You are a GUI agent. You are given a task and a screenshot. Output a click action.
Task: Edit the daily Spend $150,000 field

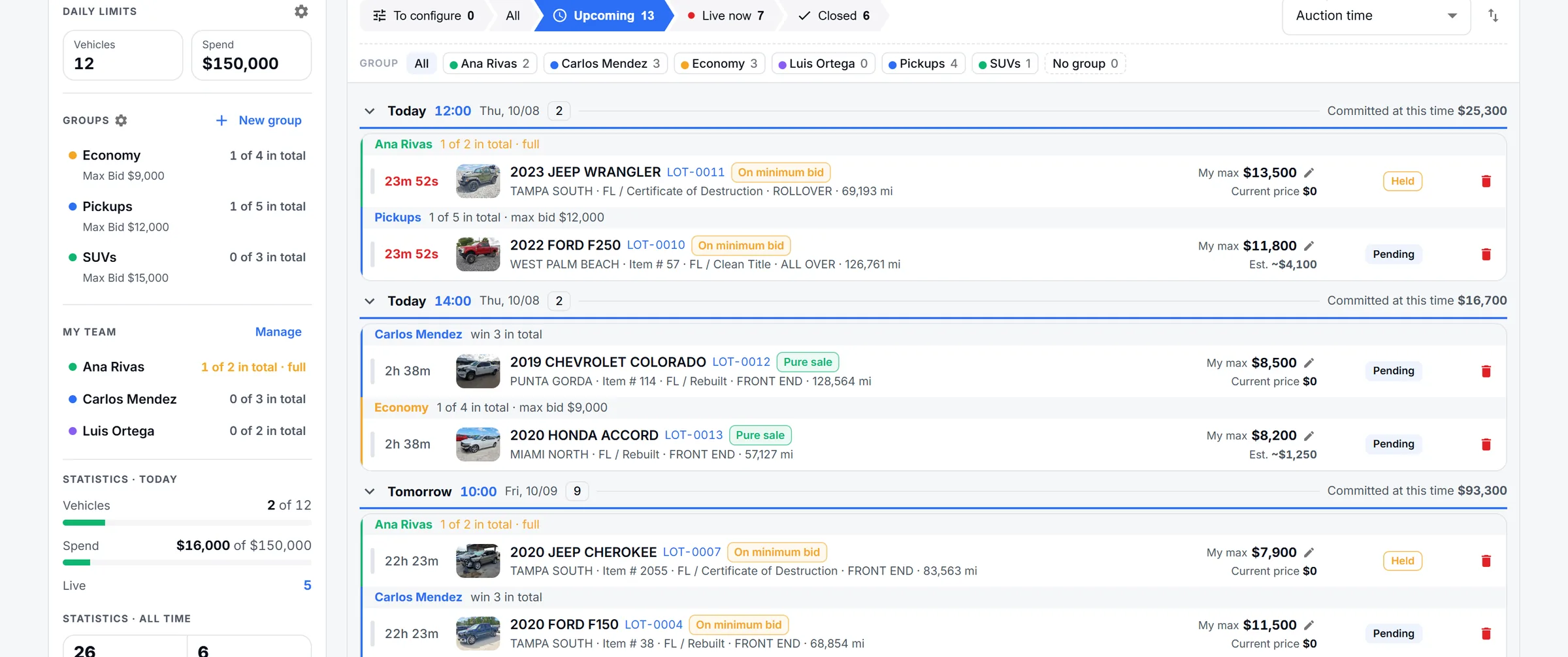click(252, 56)
